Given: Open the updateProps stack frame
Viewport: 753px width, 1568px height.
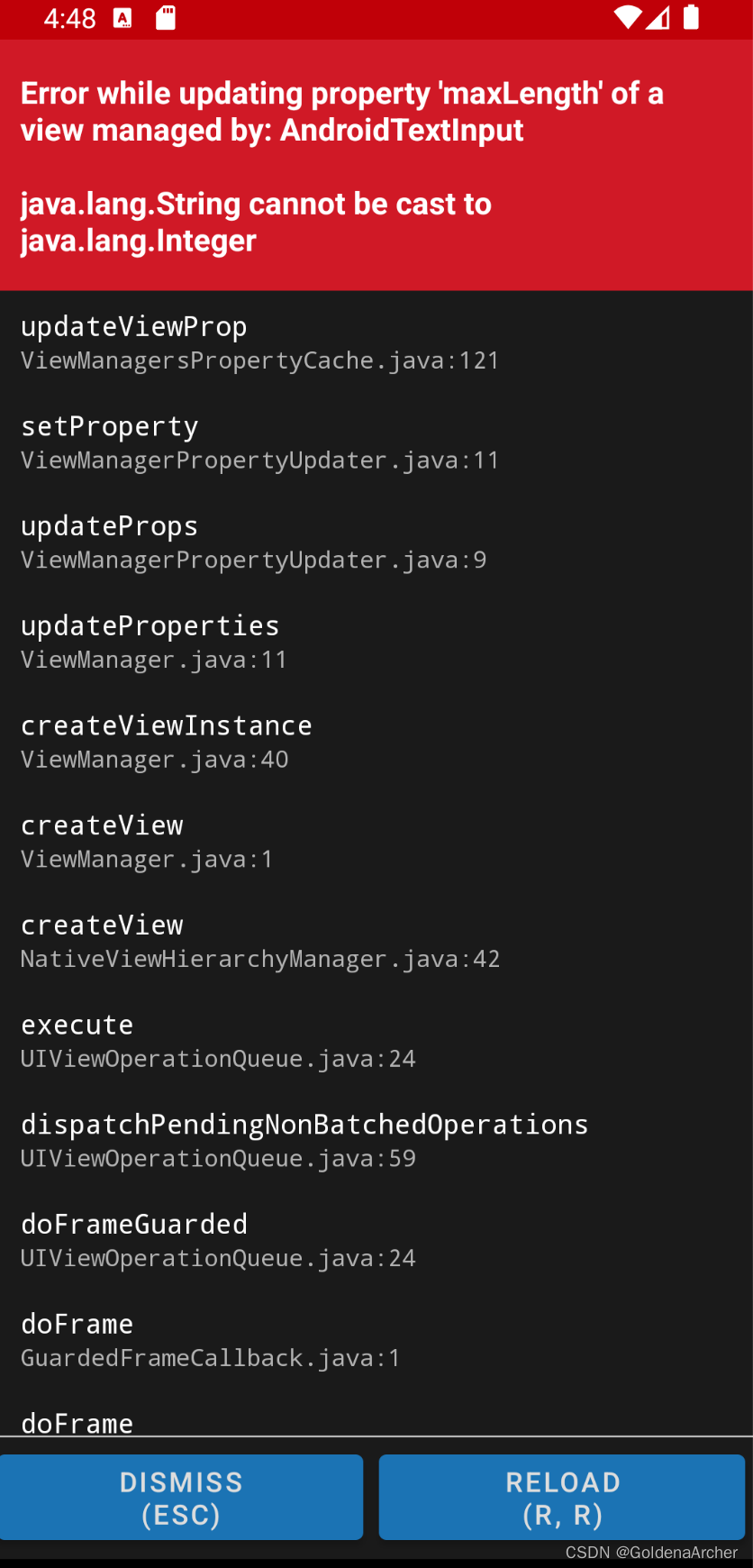Looking at the screenshot, I should pos(376,542).
